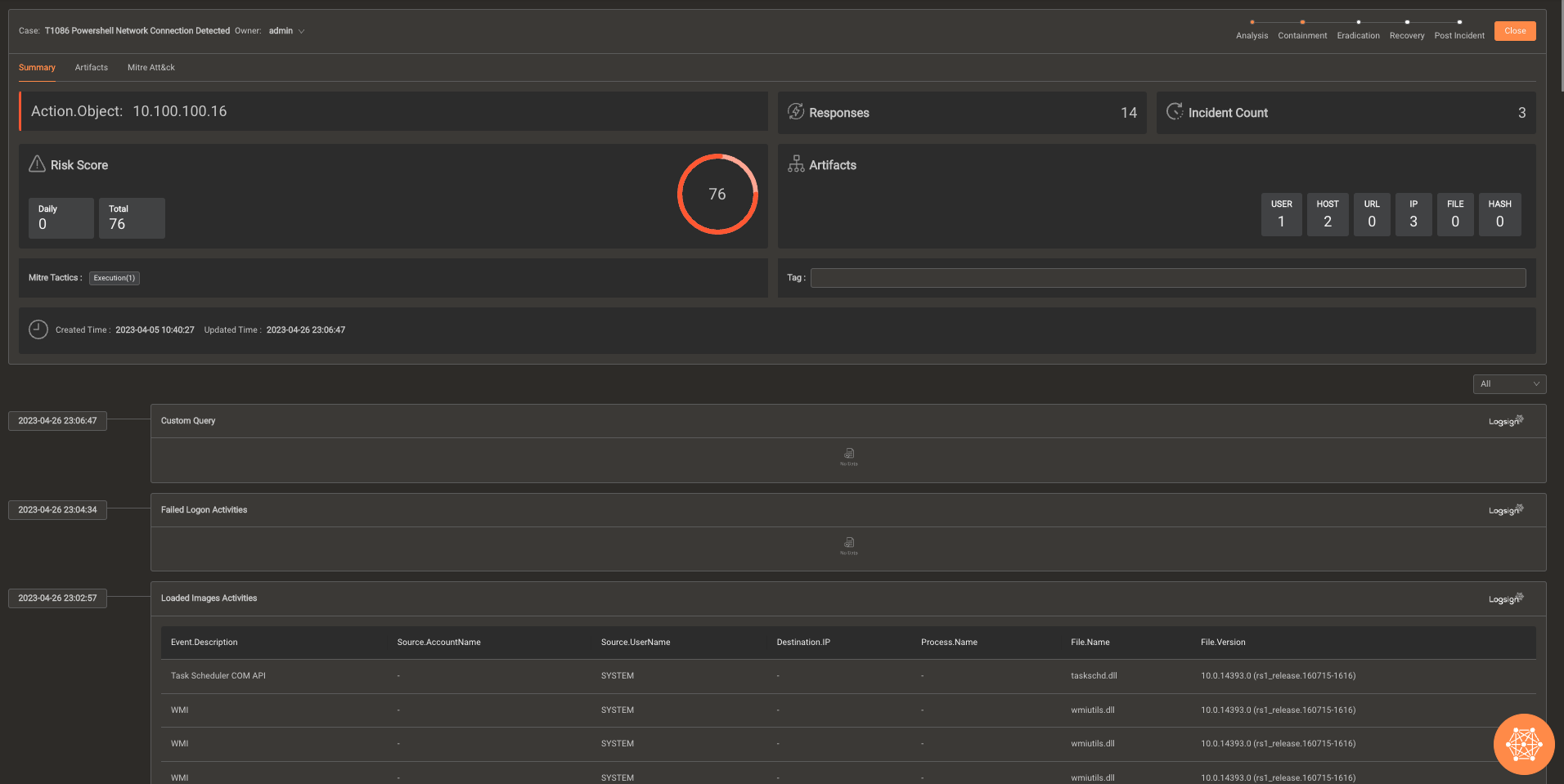Screen dimensions: 1564x784
Task: Click the Source.AccountName column header
Action: tap(438, 643)
